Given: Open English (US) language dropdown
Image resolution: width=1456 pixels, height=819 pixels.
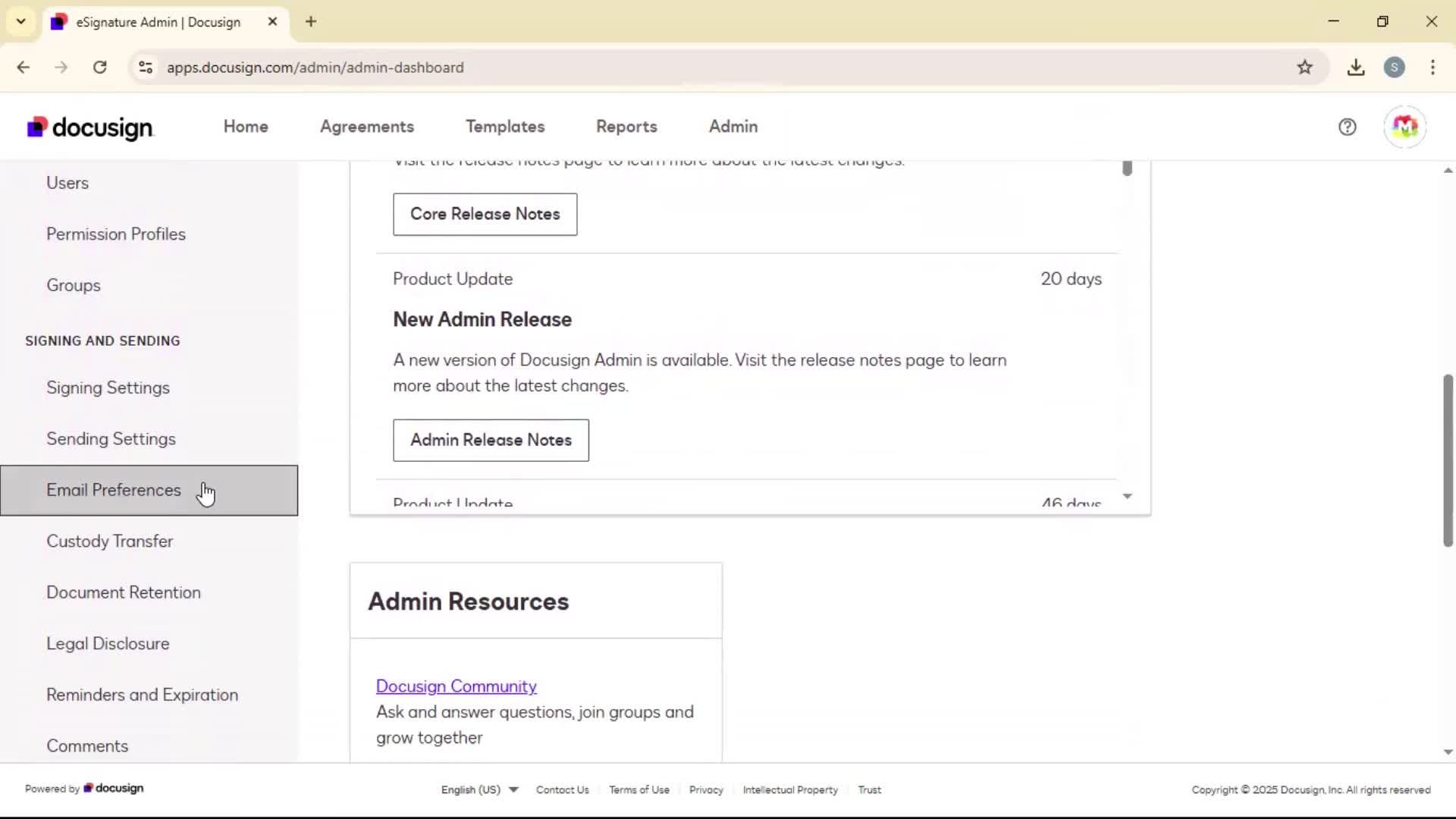Looking at the screenshot, I should [x=479, y=789].
